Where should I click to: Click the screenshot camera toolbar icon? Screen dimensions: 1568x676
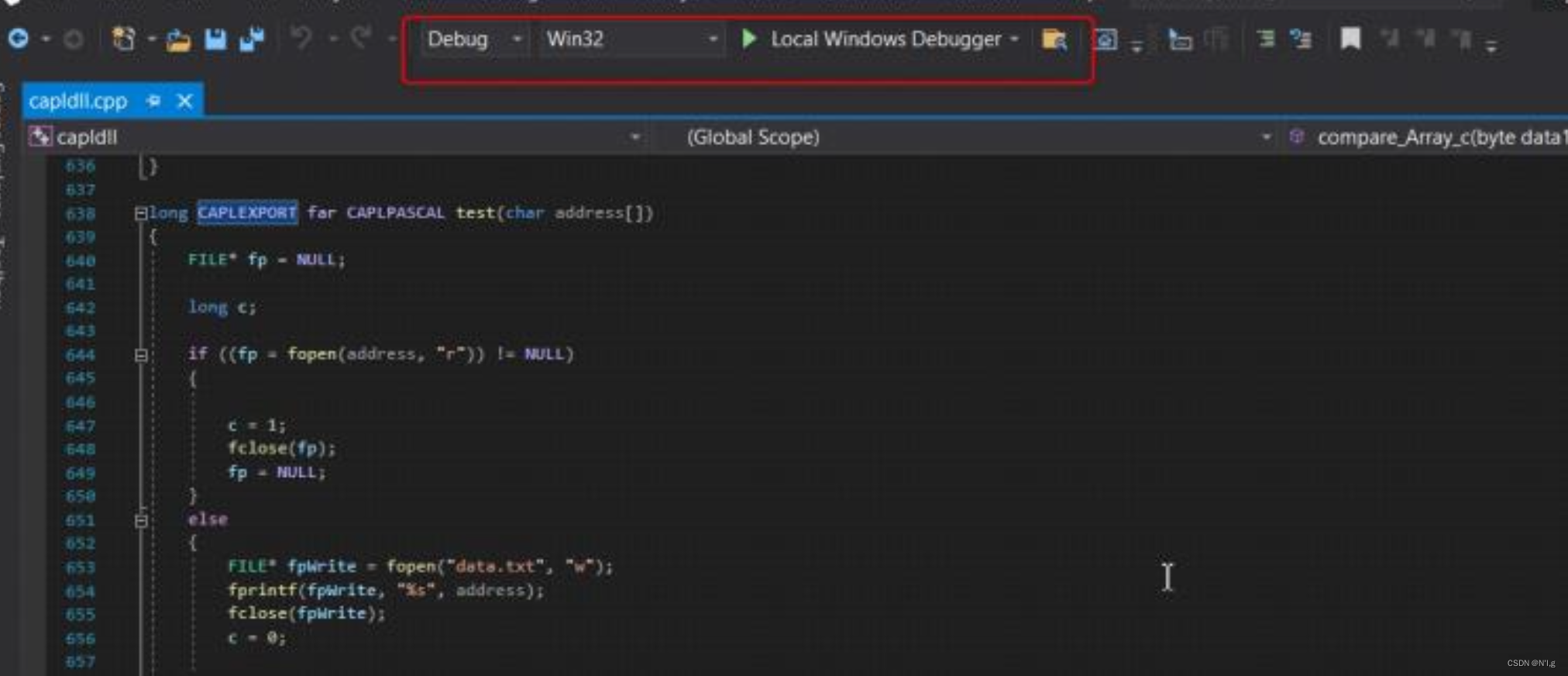click(x=1106, y=39)
